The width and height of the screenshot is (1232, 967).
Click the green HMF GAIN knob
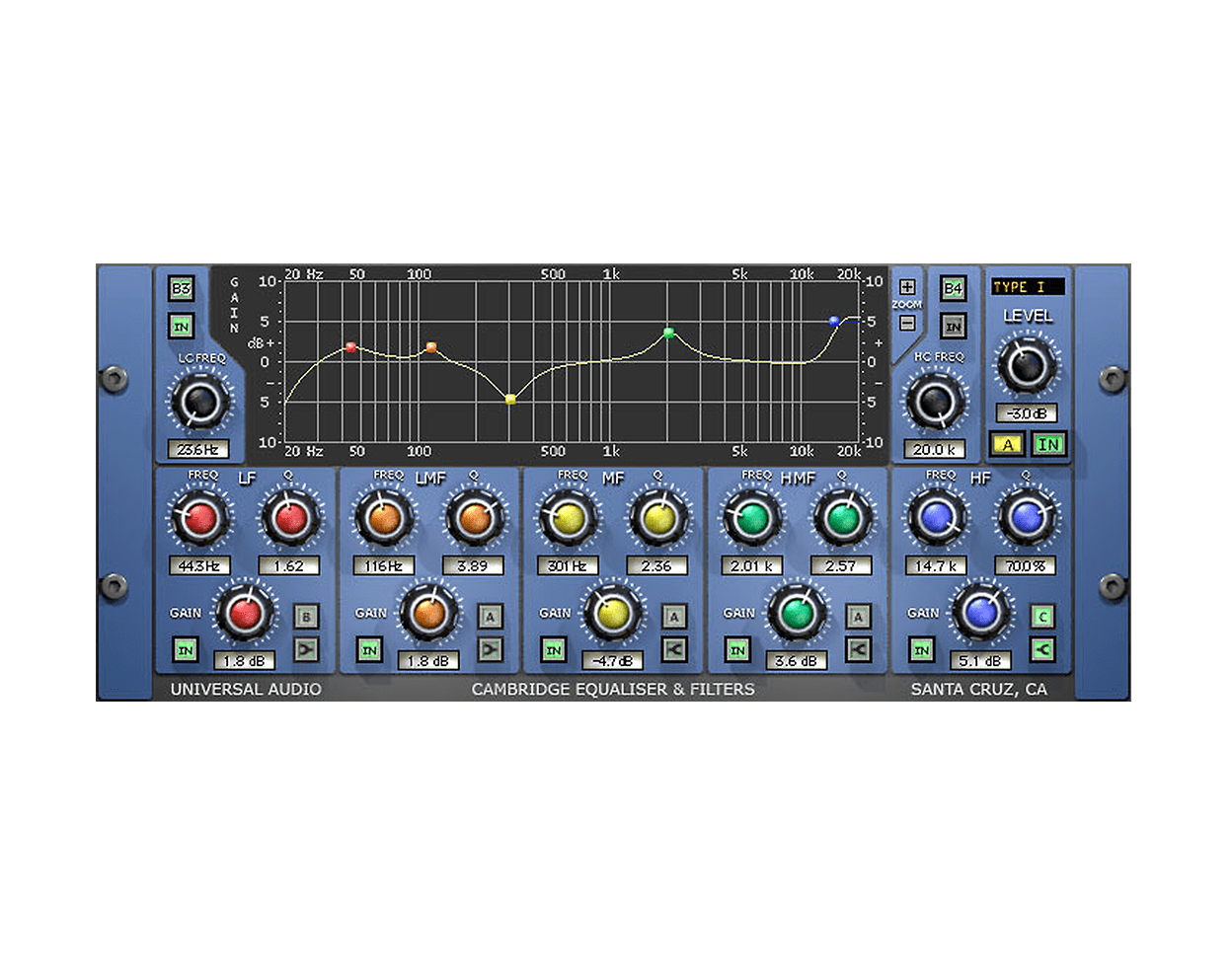click(797, 613)
